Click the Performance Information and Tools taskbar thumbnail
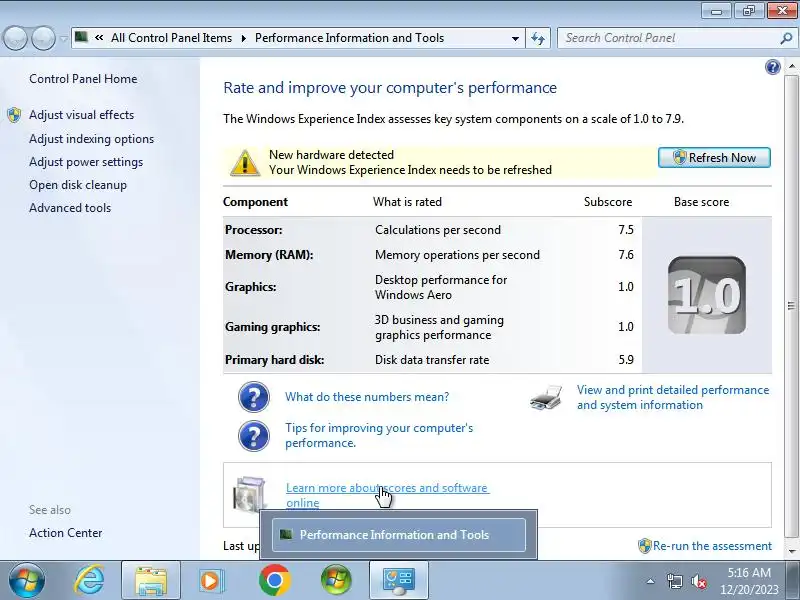The image size is (800, 600). [398, 535]
